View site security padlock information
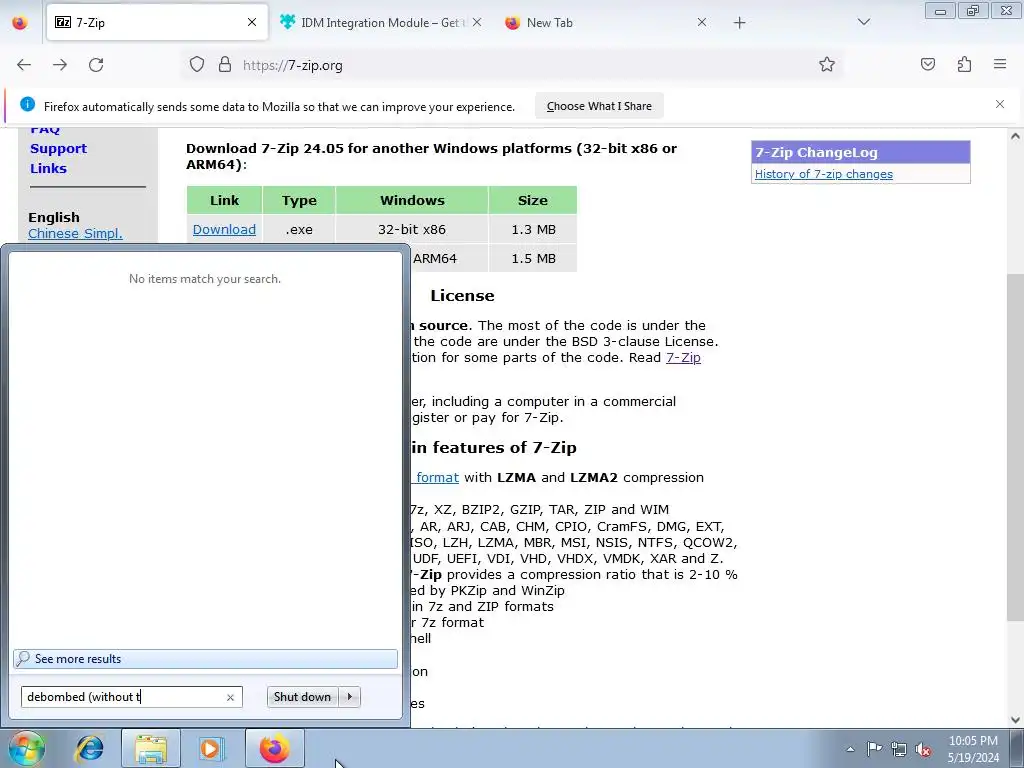Viewport: 1024px width, 768px height. pyautogui.click(x=225, y=65)
